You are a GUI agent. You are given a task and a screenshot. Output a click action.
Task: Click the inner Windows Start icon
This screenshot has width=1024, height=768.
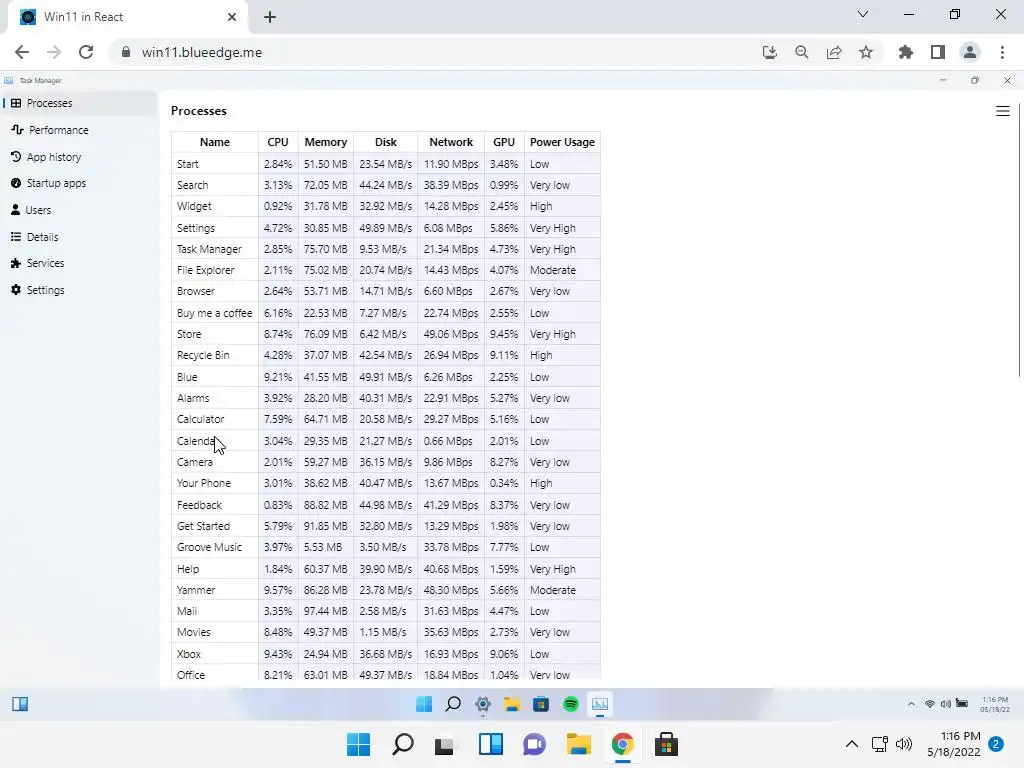coord(424,704)
